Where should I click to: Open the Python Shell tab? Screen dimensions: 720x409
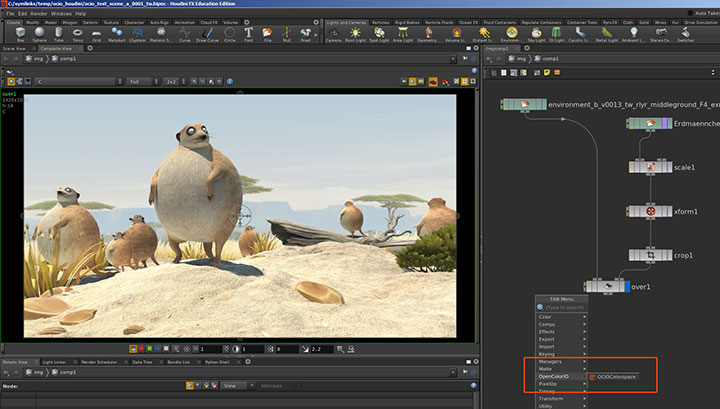(217, 362)
